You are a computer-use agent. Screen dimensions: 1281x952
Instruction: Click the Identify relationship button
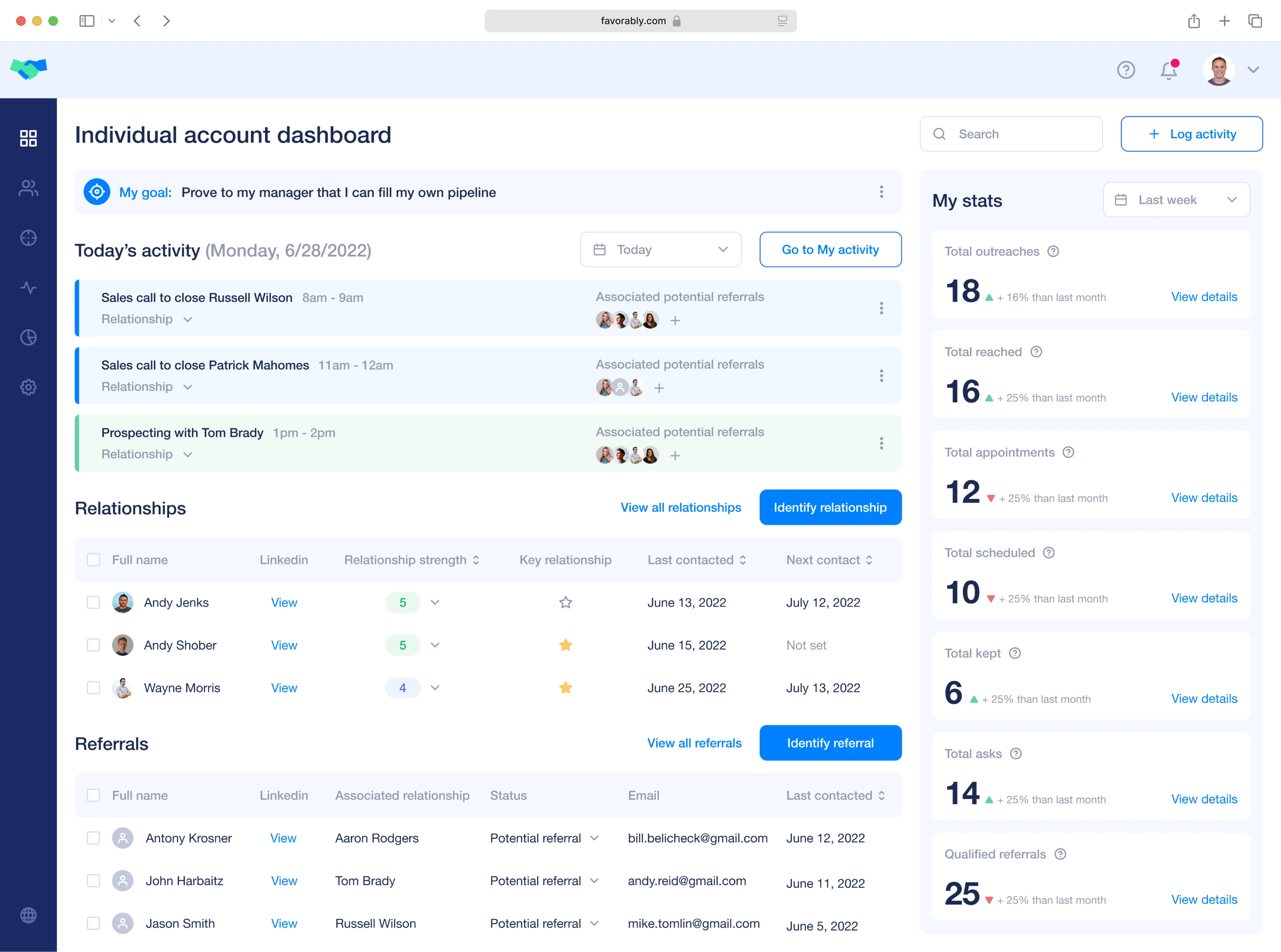click(830, 508)
